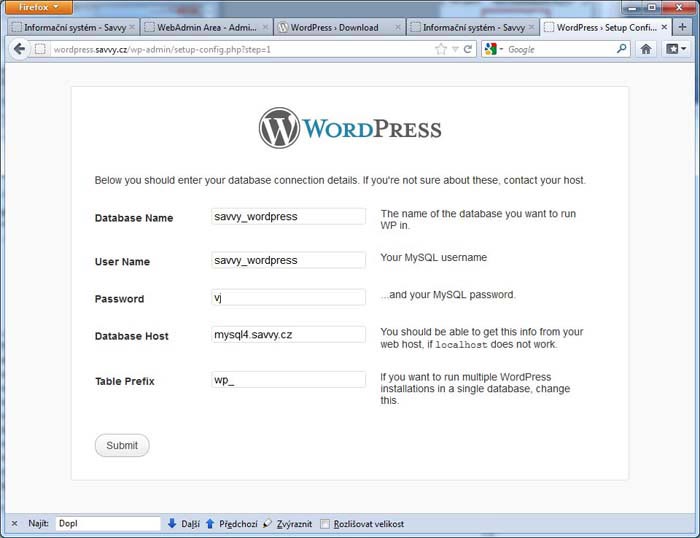Open the Firefox home page icon
Image resolution: width=700 pixels, height=538 pixels.
click(646, 49)
